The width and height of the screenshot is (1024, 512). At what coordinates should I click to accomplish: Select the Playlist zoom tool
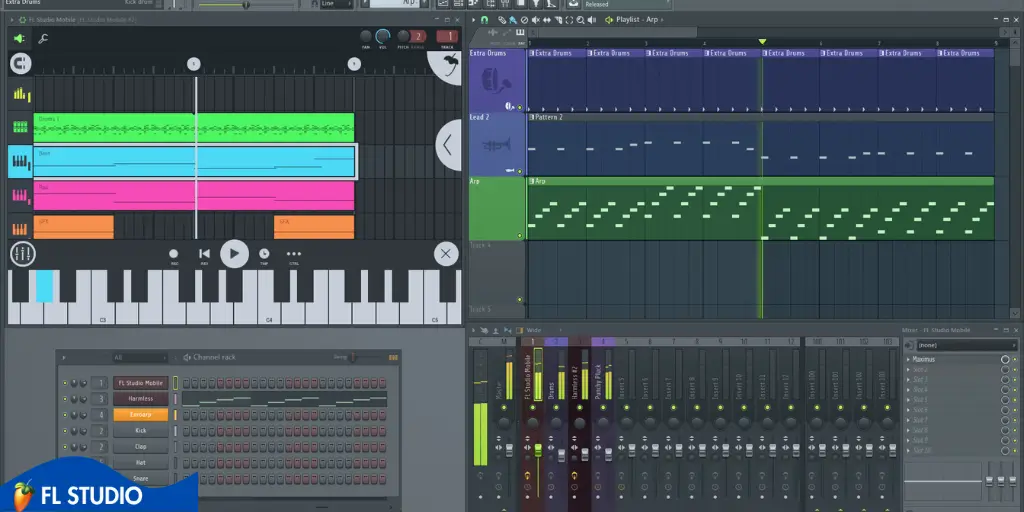pos(581,20)
